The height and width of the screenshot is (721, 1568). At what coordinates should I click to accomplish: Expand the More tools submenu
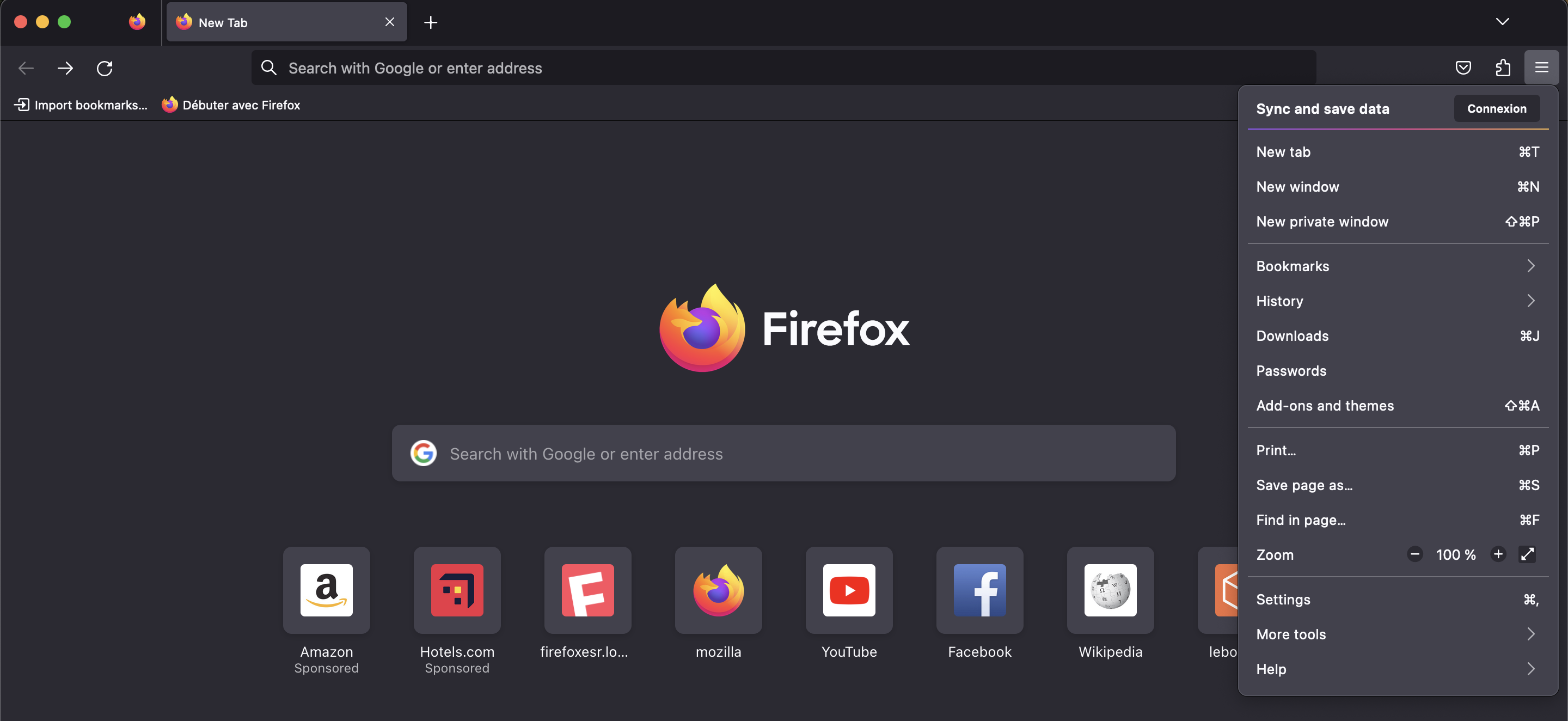tap(1398, 634)
